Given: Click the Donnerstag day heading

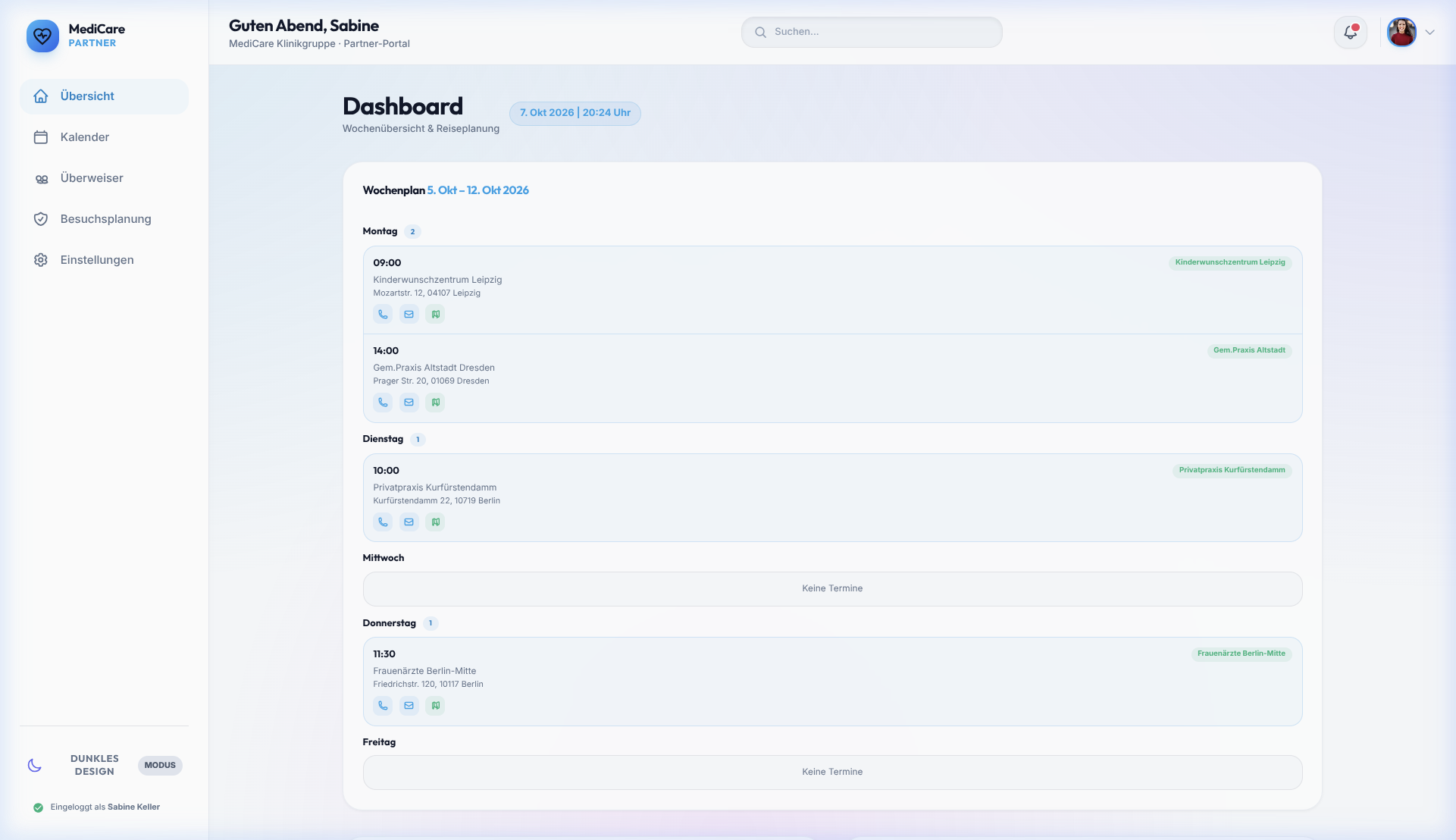Looking at the screenshot, I should 390,623.
